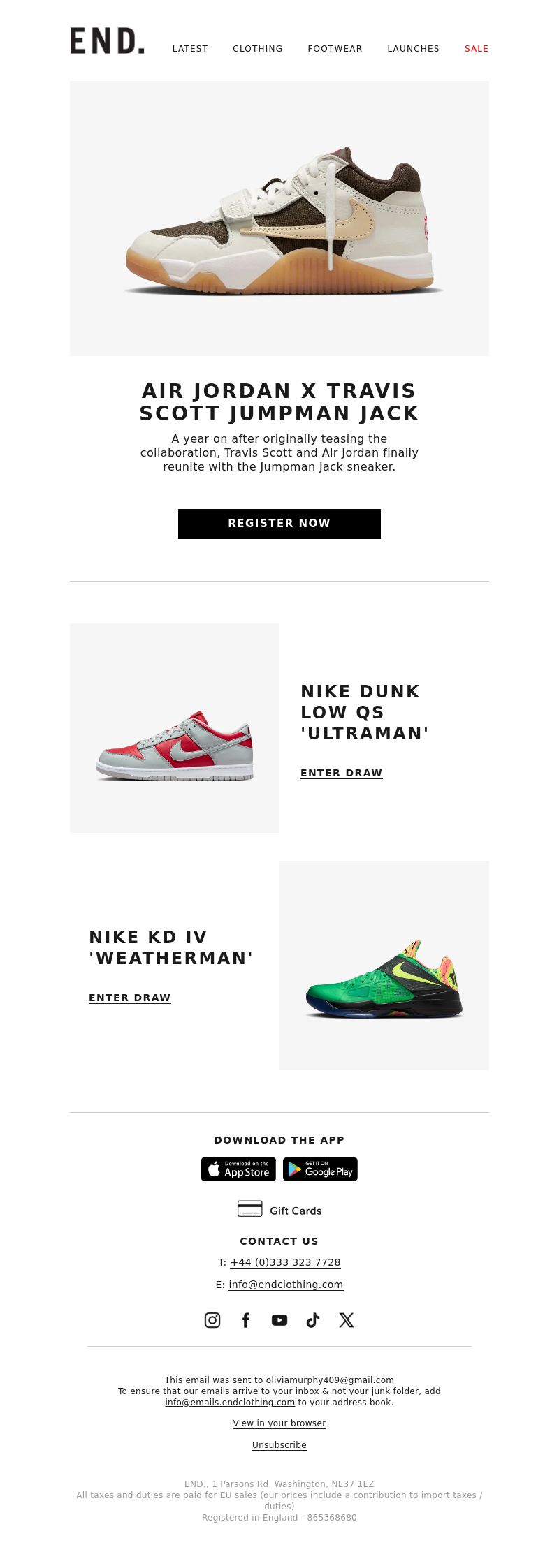Select Footwear in the navigation
This screenshot has width=559, height=1568.
[335, 49]
